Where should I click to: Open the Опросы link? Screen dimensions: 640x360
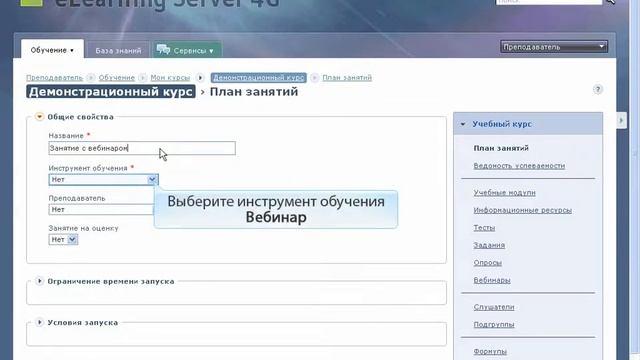pos(487,263)
